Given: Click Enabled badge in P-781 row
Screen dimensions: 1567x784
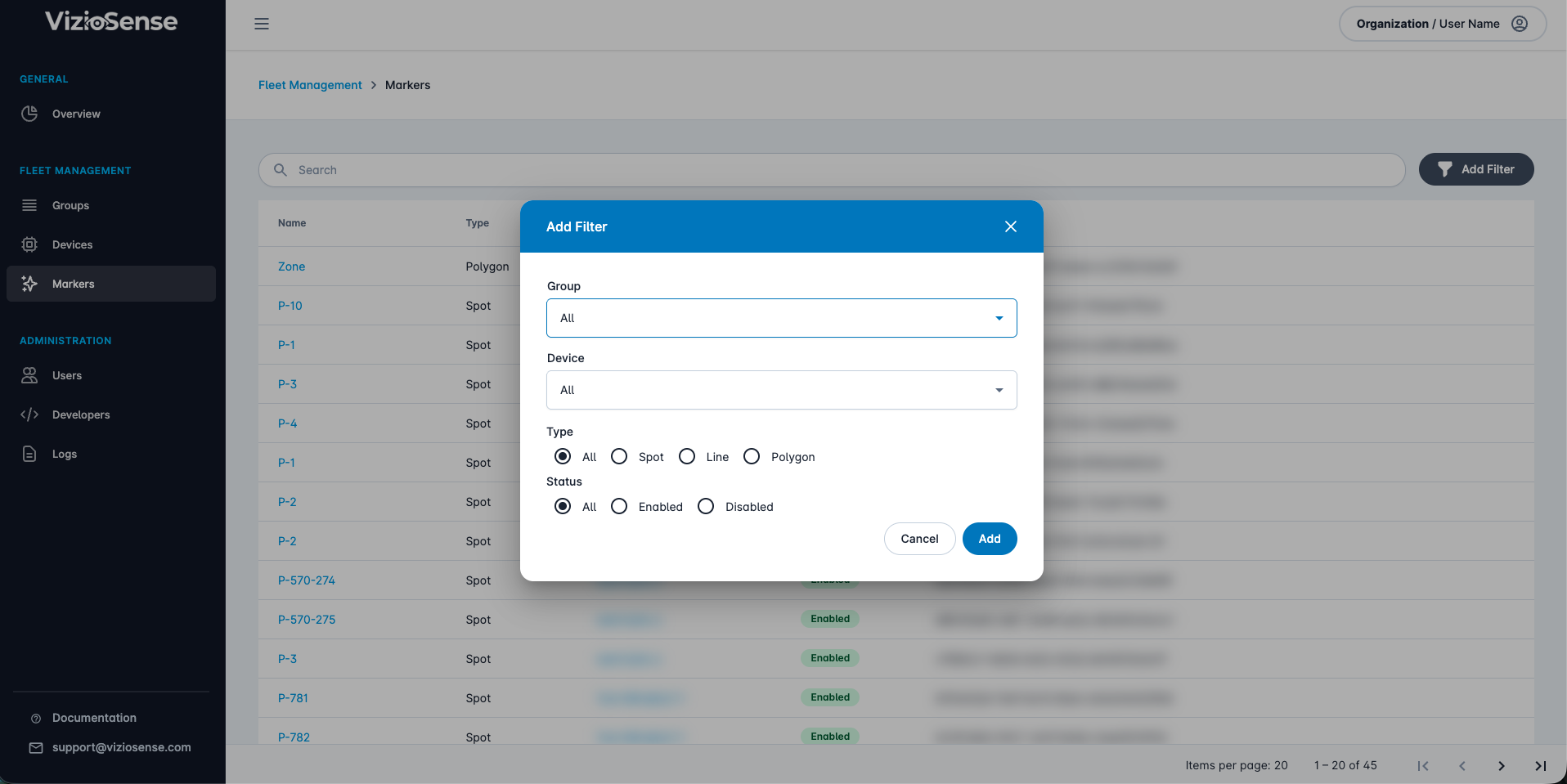Looking at the screenshot, I should click(830, 697).
